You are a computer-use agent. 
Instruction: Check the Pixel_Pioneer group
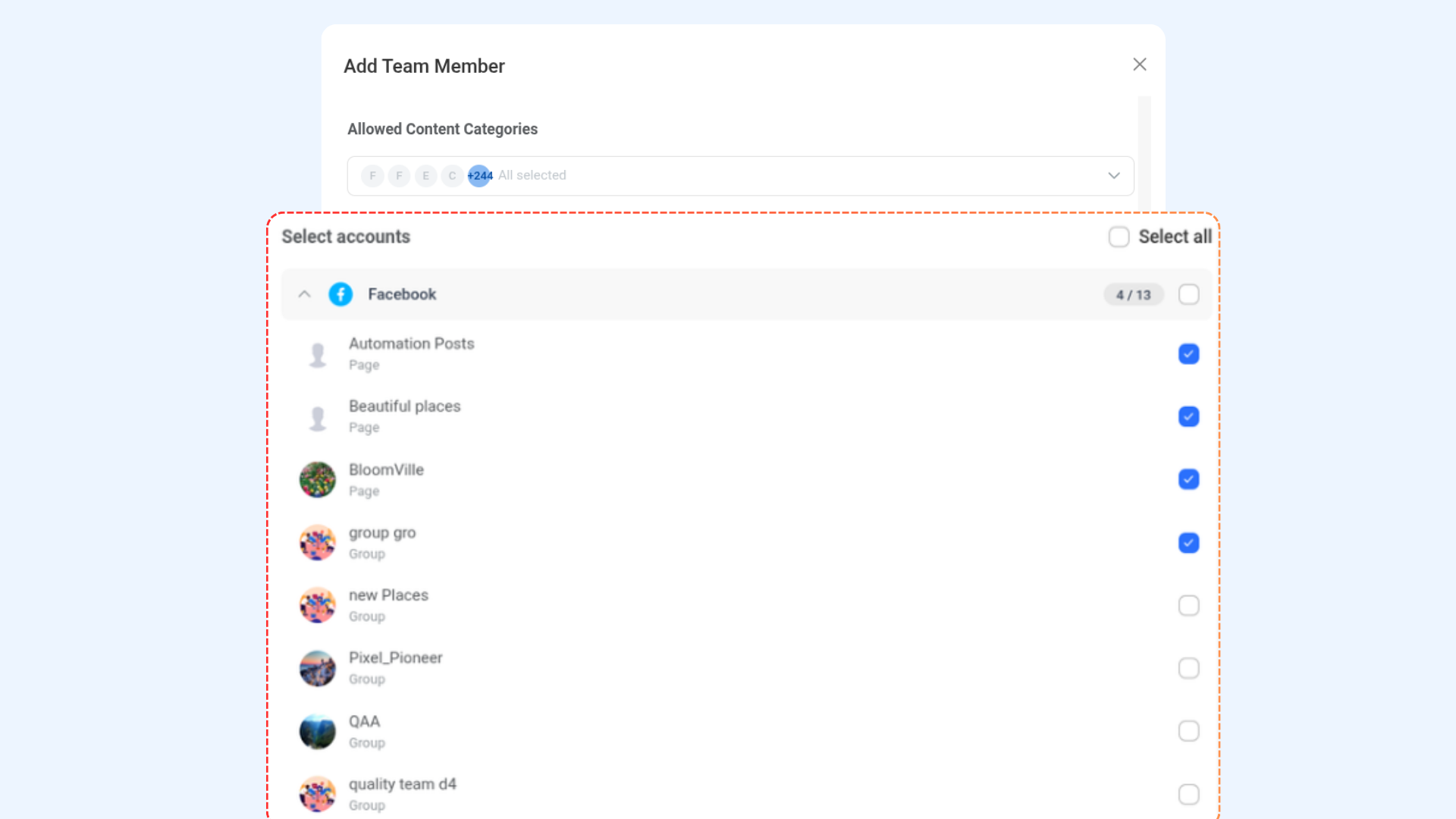coord(1188,668)
